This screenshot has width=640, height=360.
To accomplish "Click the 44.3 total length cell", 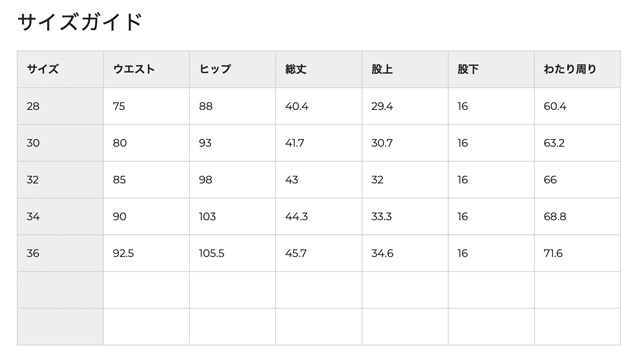I will [319, 216].
